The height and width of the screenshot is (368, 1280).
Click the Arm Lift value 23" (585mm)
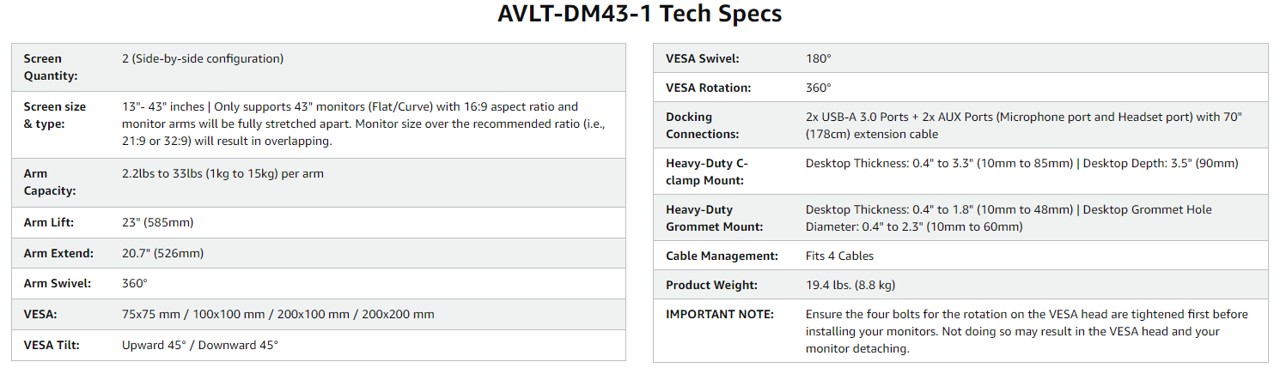click(x=158, y=223)
